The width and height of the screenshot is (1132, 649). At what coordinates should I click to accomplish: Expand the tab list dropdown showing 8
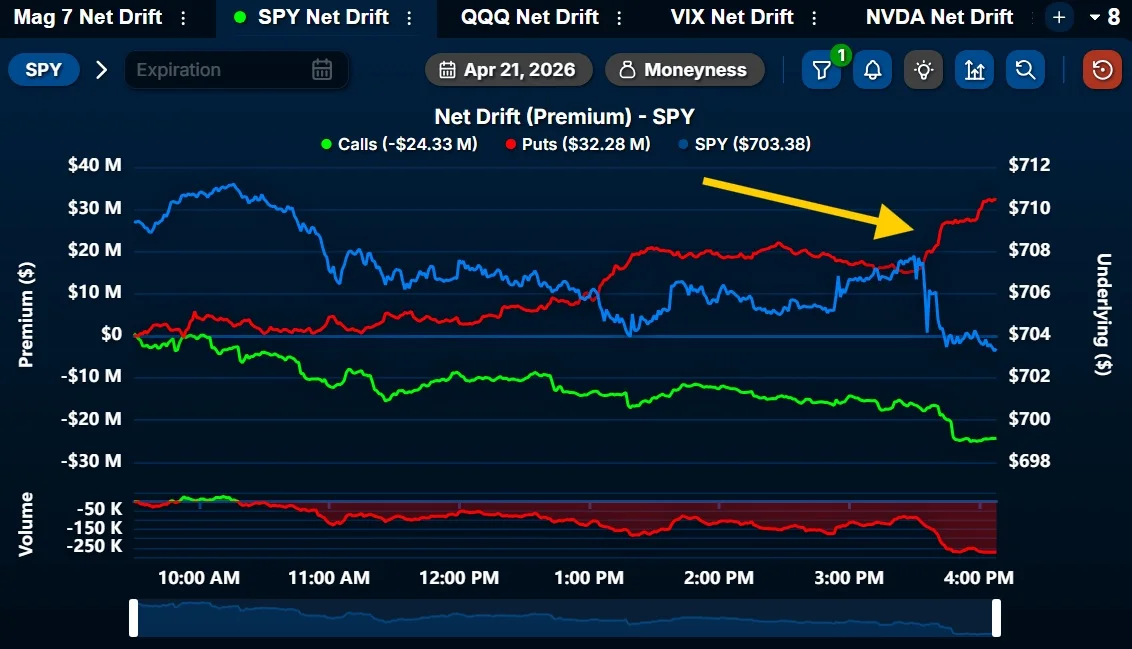(x=1105, y=17)
